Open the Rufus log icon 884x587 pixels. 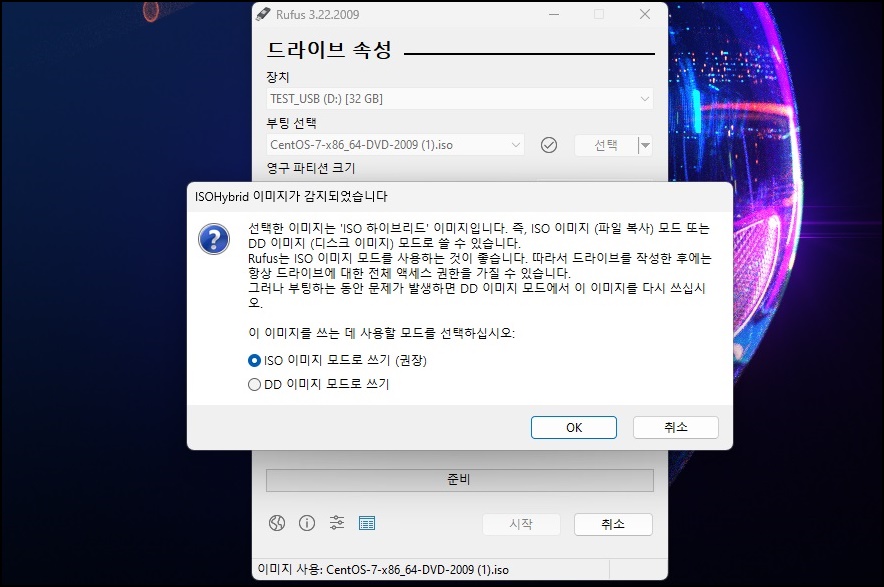tap(366, 523)
